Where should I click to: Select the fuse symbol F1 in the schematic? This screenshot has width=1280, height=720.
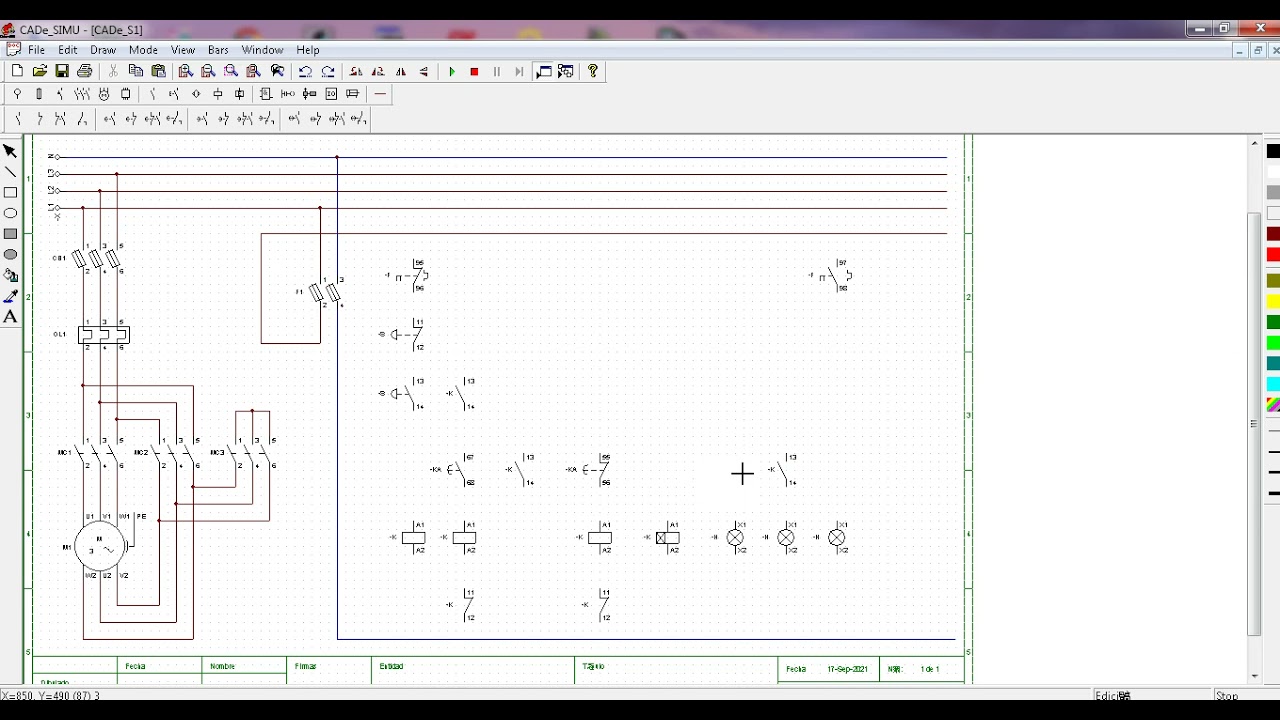coord(325,292)
